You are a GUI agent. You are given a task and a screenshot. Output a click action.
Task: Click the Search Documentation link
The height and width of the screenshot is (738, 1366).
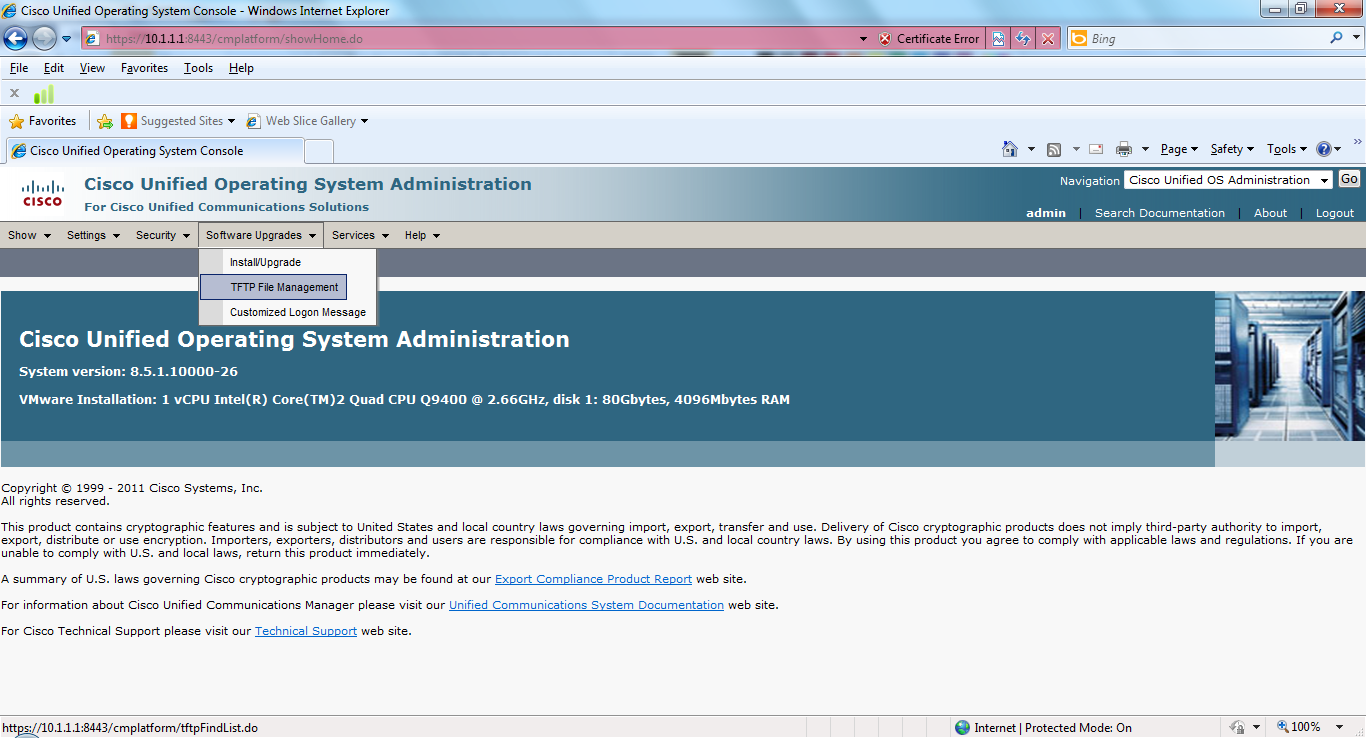1159,213
